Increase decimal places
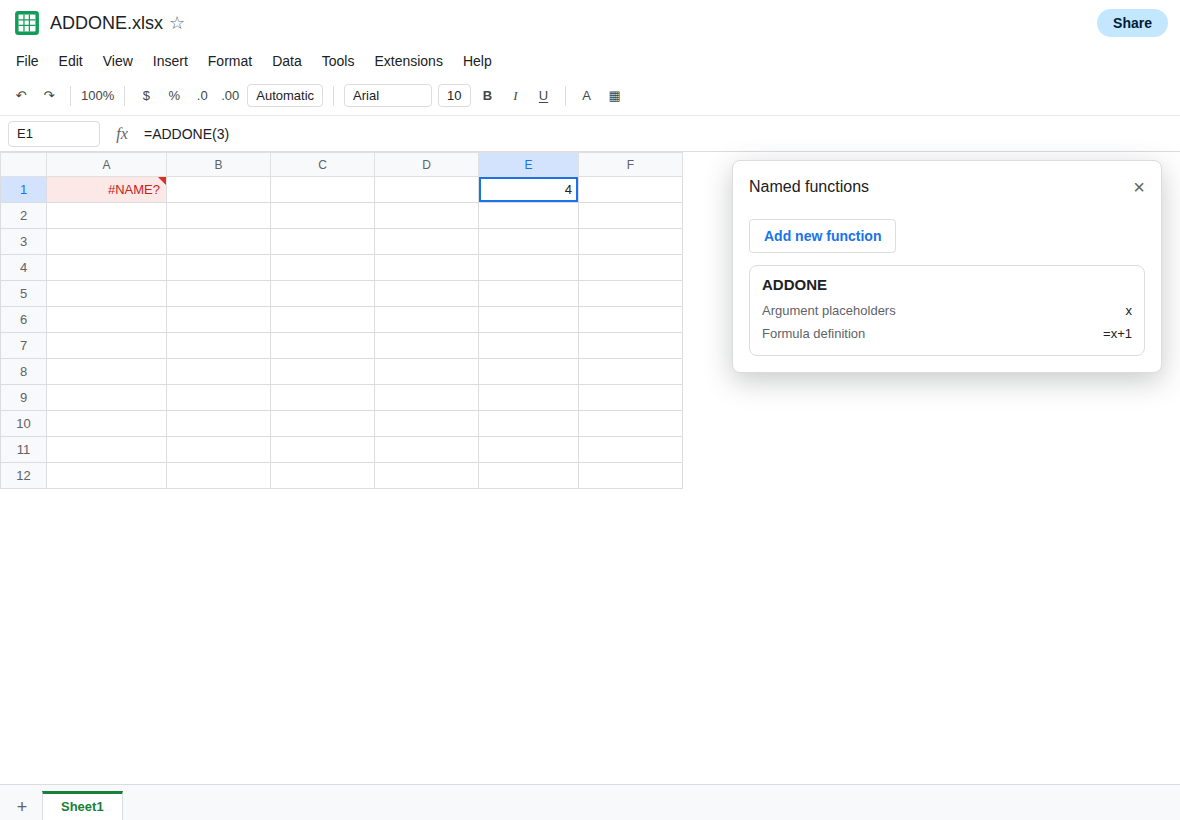 (230, 96)
